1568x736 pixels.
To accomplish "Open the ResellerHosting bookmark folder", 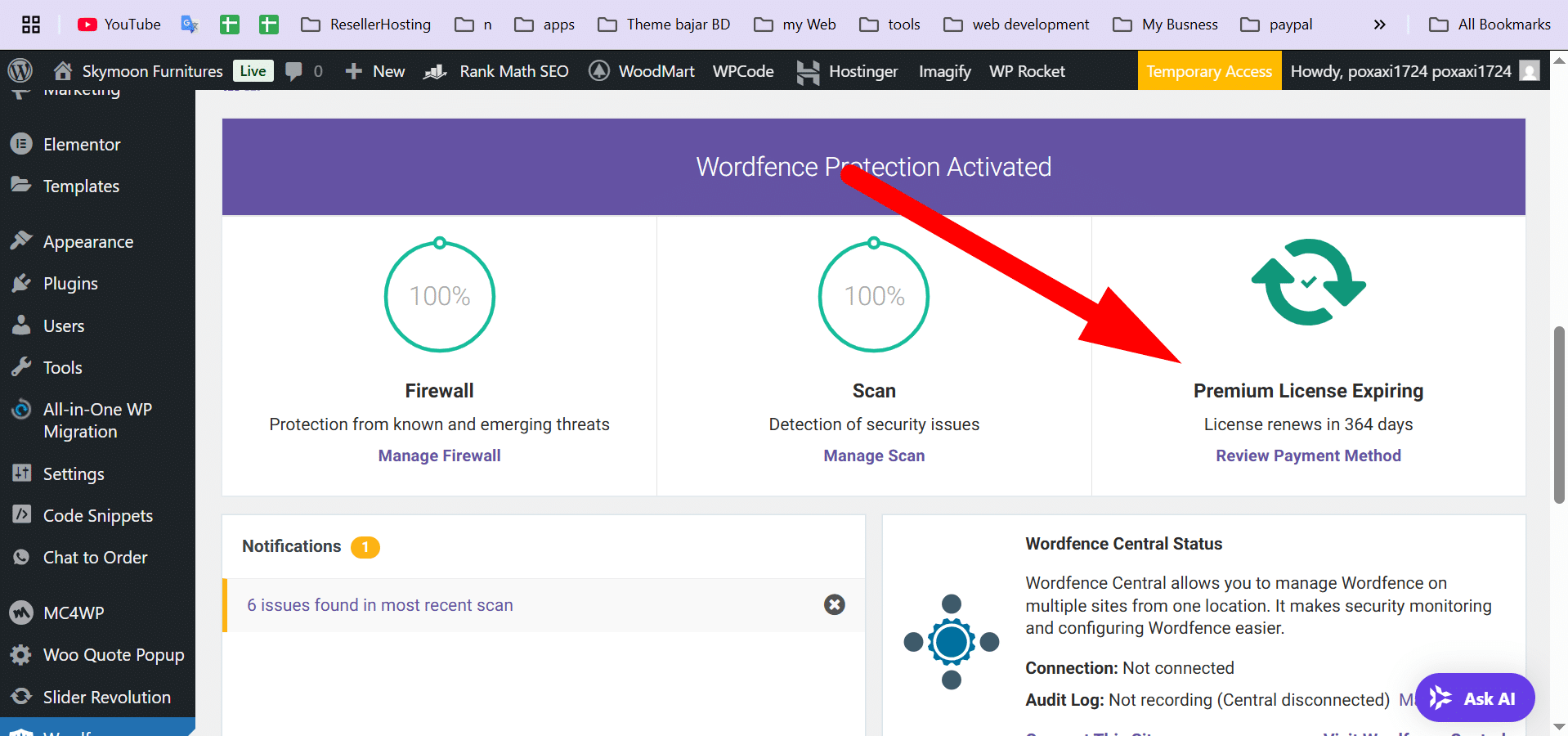I will click(x=366, y=25).
